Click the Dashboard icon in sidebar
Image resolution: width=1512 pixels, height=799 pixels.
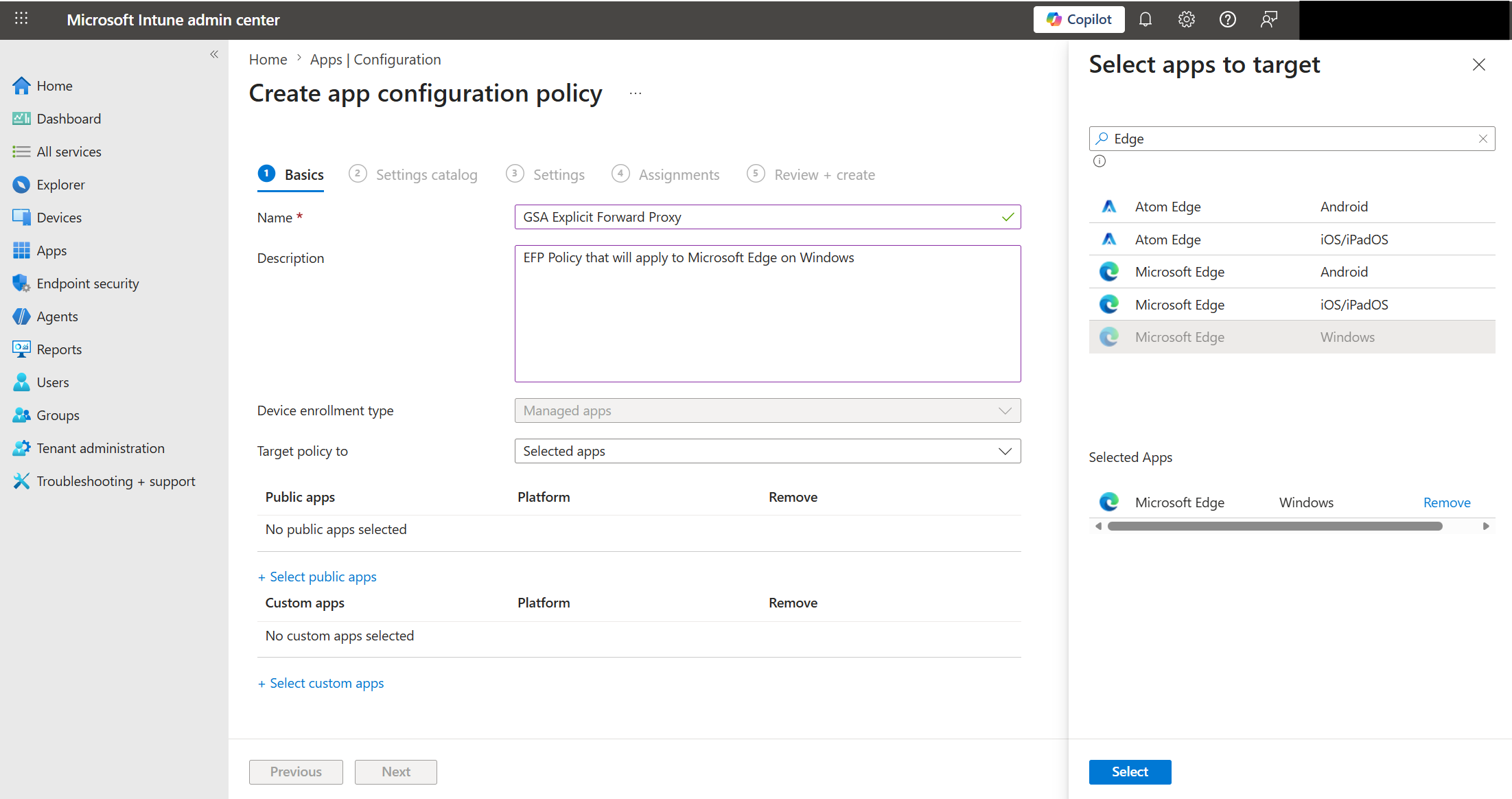(x=21, y=119)
